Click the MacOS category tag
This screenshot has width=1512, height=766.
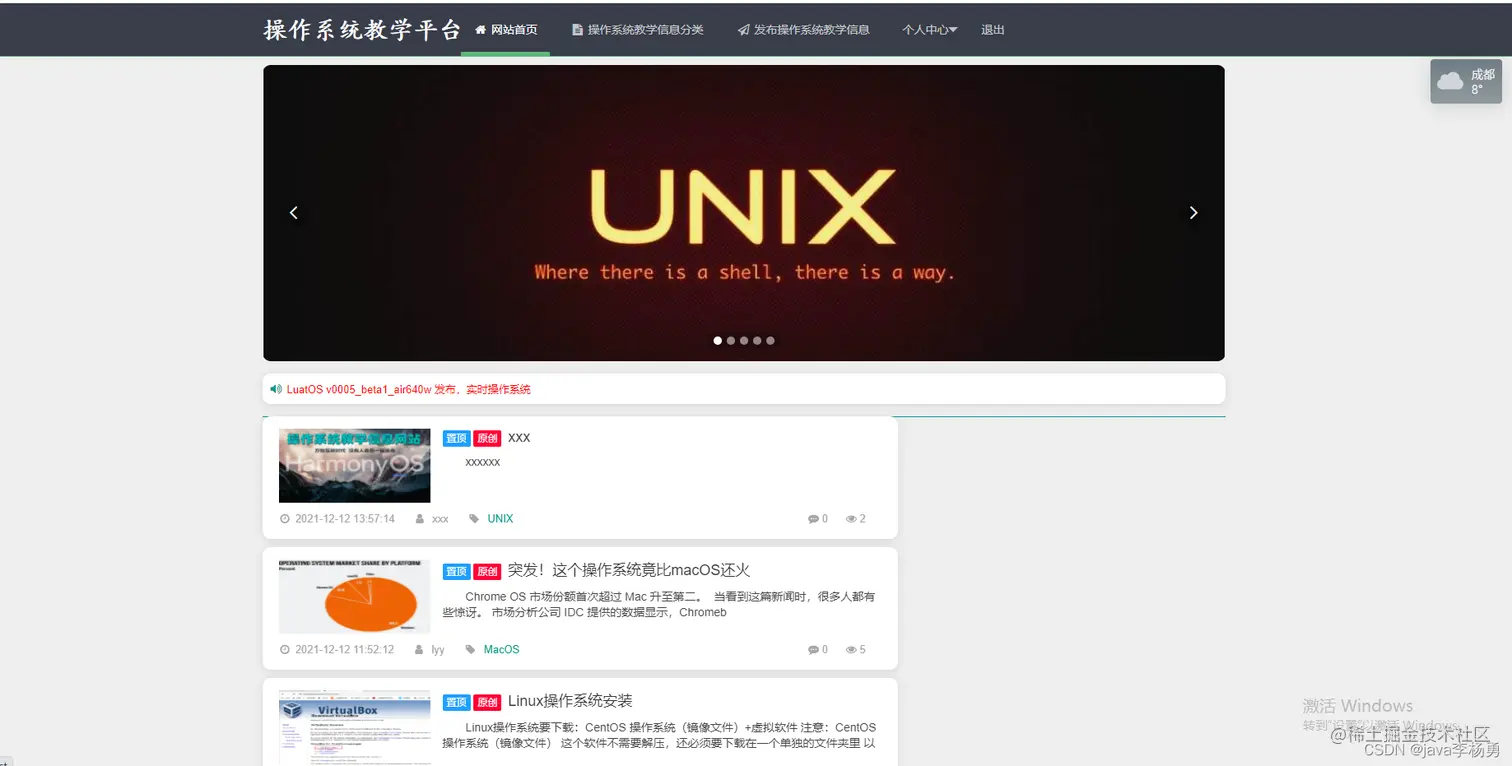501,650
